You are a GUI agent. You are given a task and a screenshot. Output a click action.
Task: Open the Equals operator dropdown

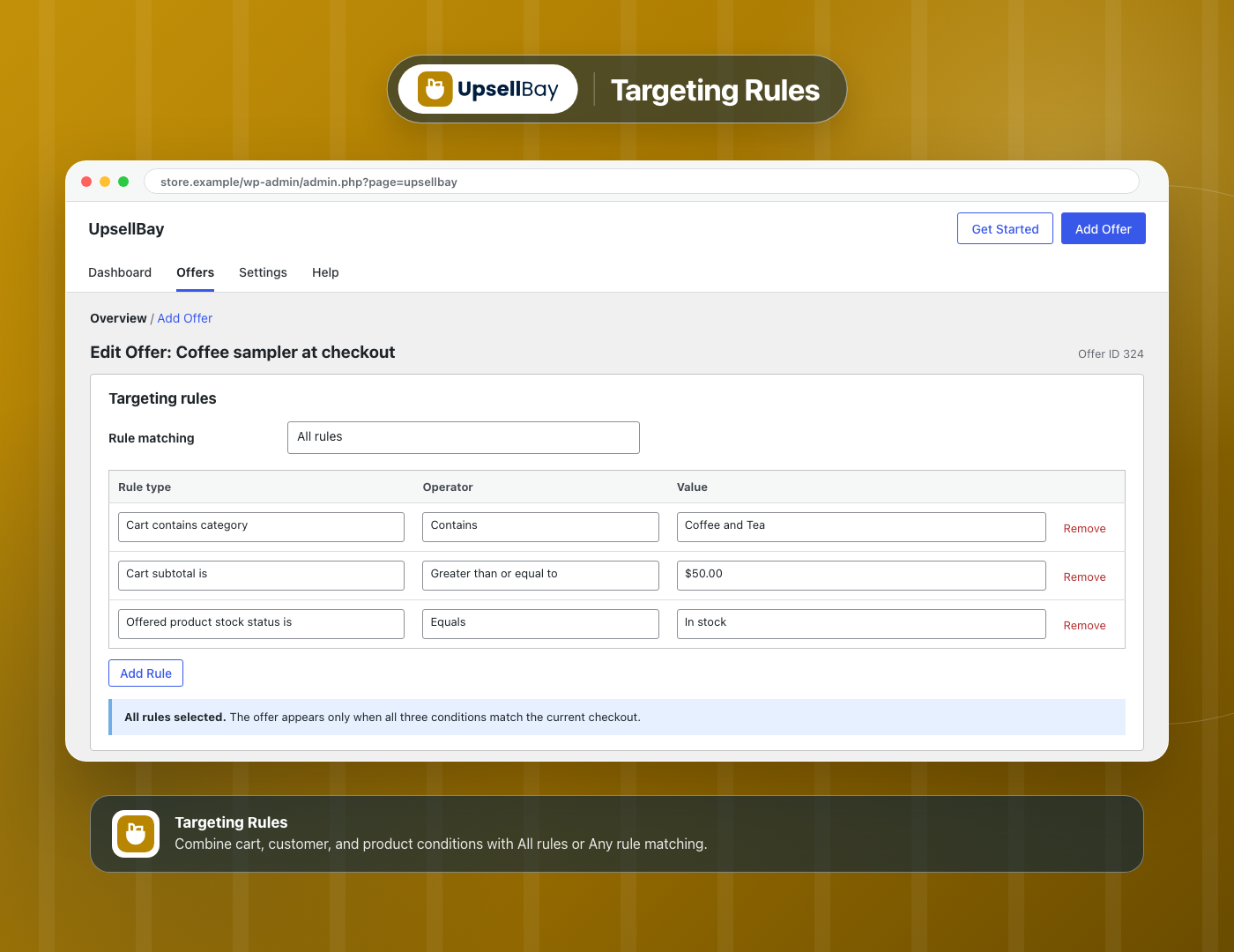pyautogui.click(x=540, y=624)
